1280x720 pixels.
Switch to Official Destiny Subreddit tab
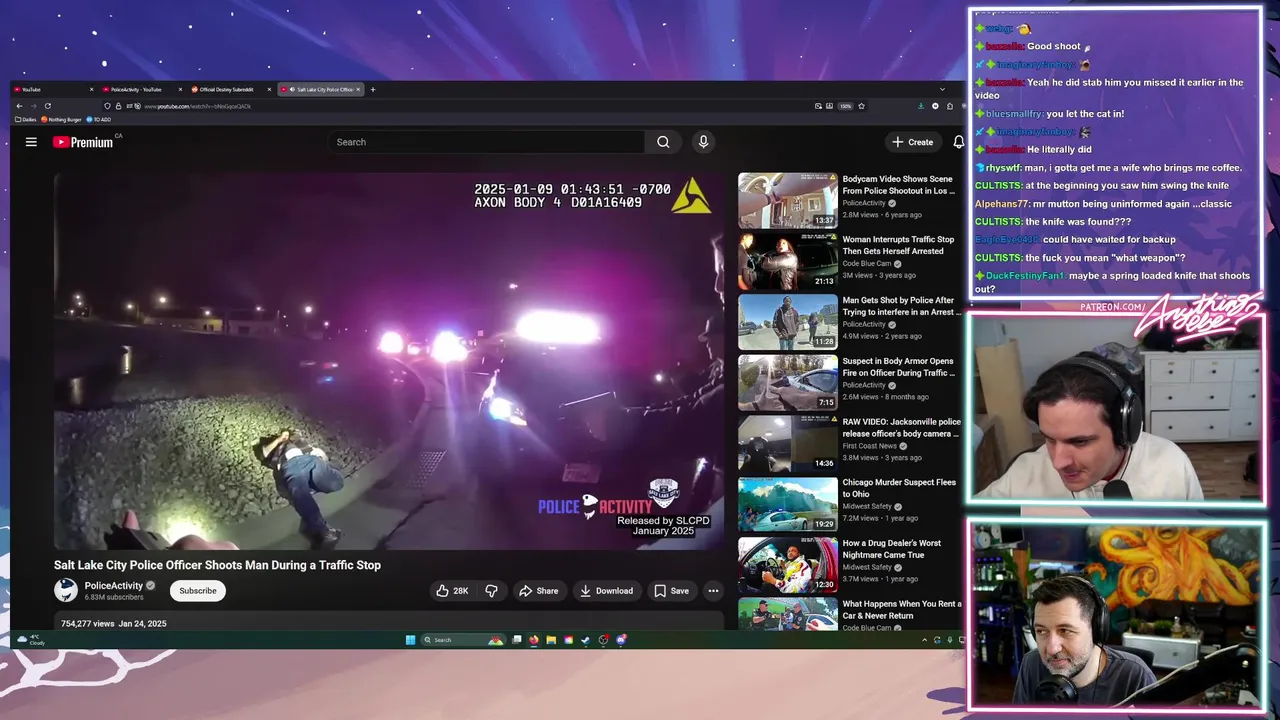tap(232, 89)
